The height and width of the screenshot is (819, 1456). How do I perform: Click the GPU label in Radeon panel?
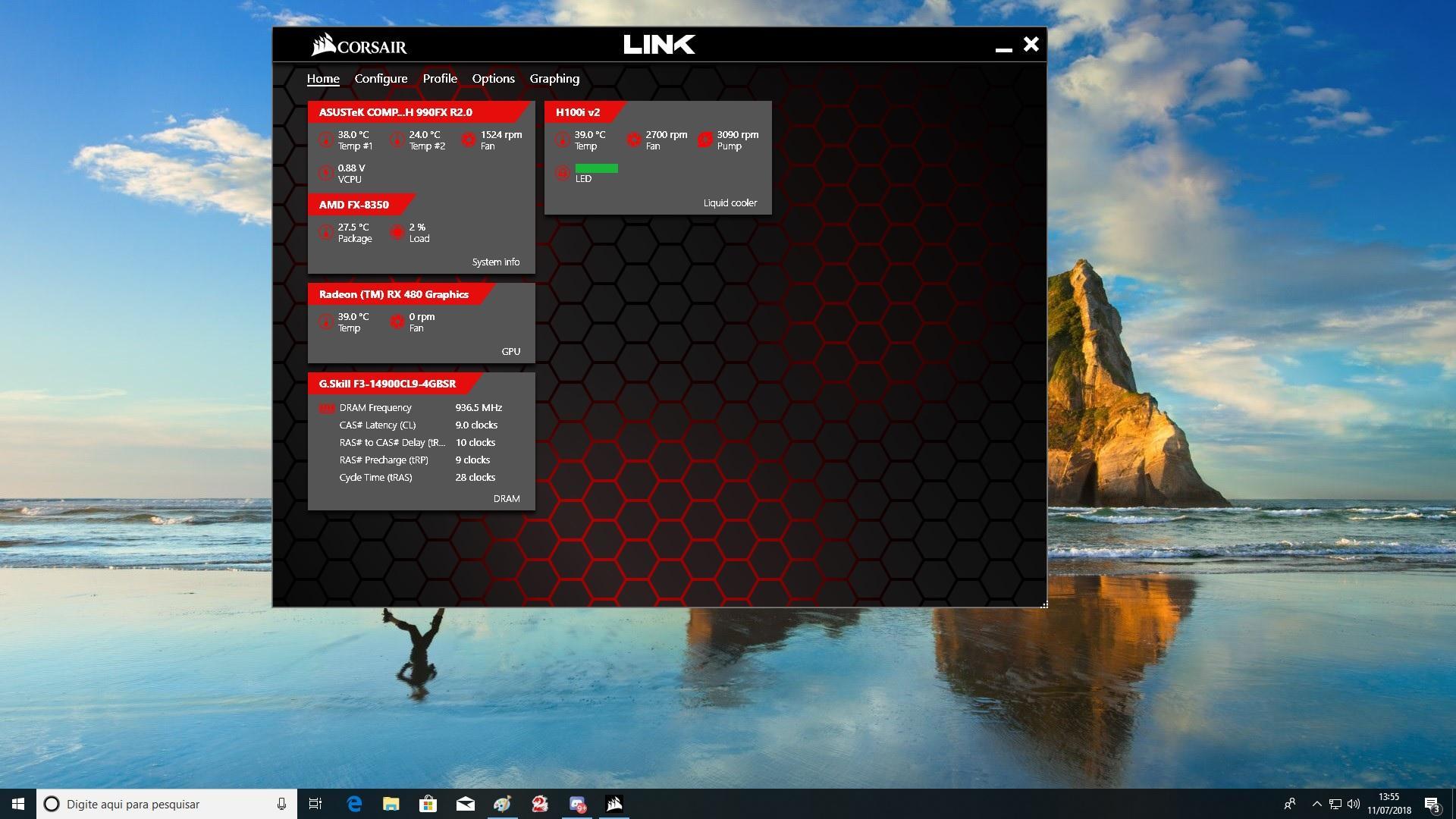coord(511,352)
